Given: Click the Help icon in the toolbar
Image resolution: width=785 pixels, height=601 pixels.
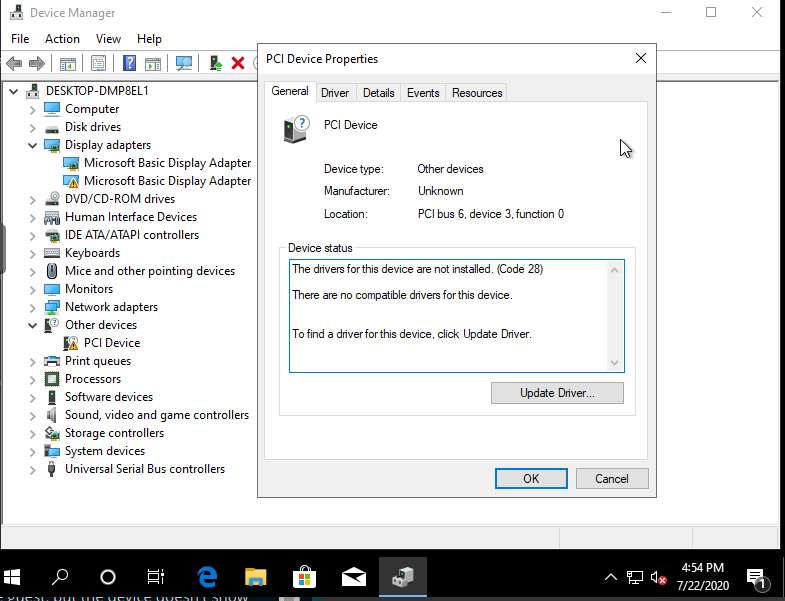Looking at the screenshot, I should point(129,63).
